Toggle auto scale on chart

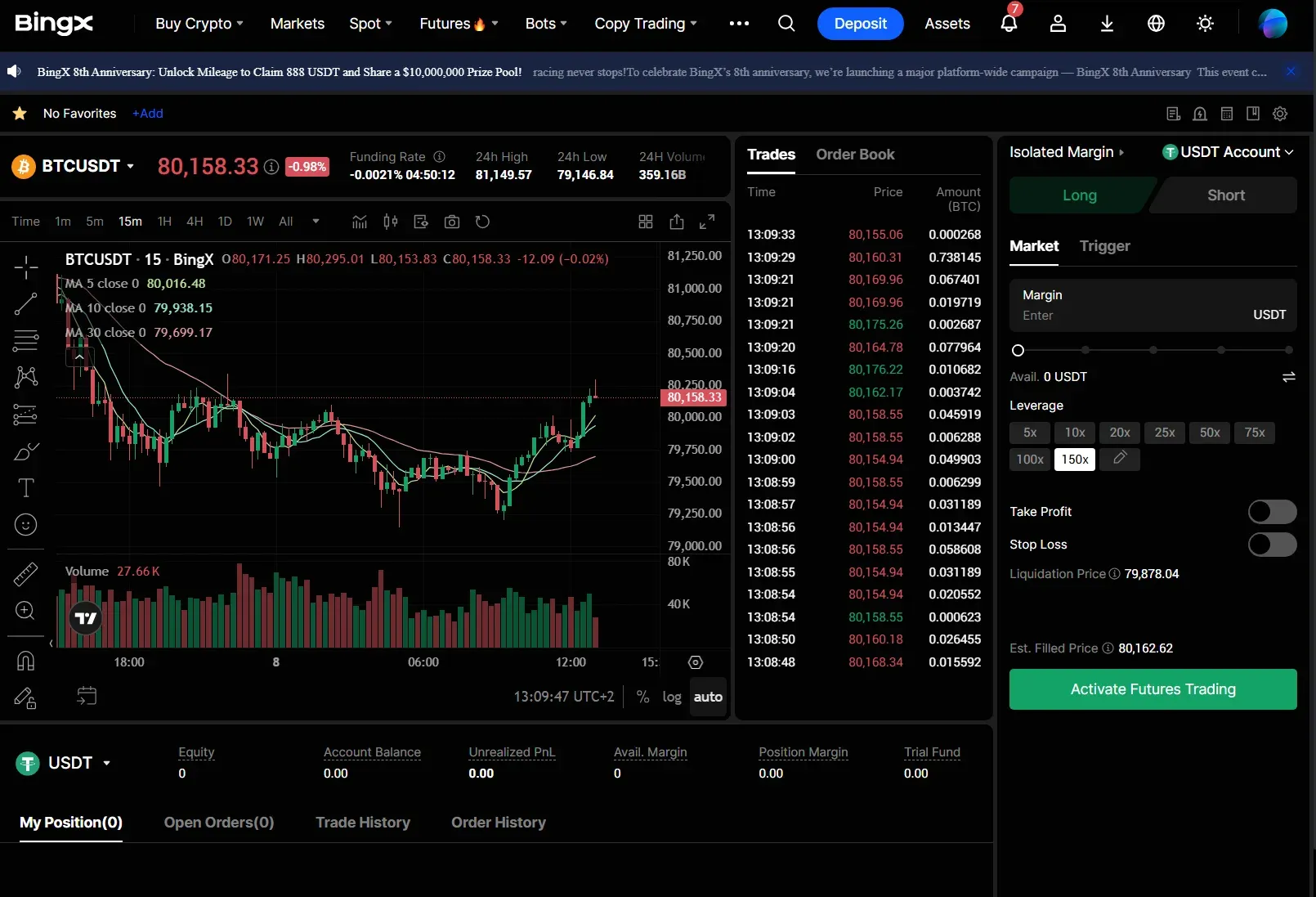708,697
